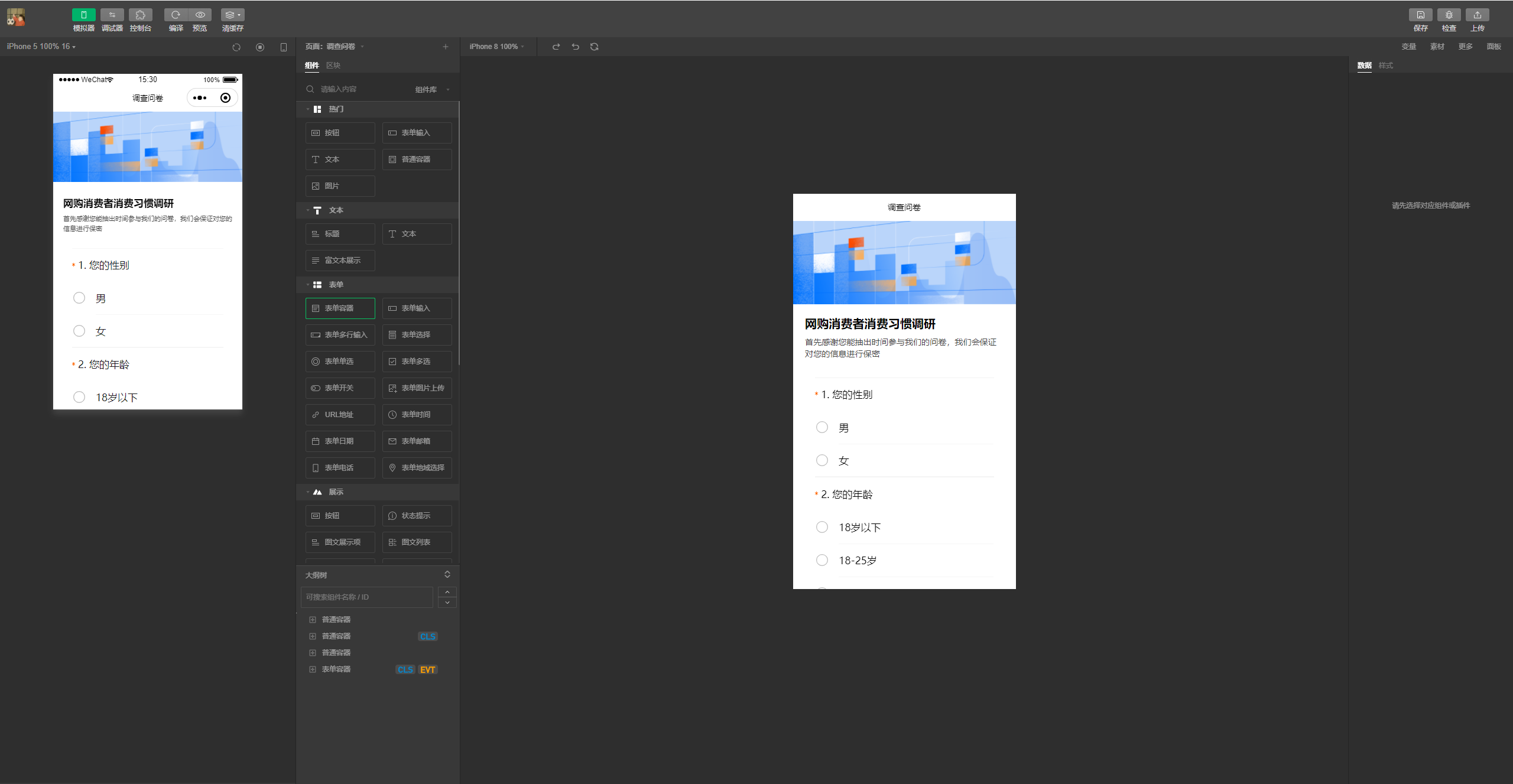Click the 保存 save icon
The width and height of the screenshot is (1513, 784).
[x=1420, y=15]
